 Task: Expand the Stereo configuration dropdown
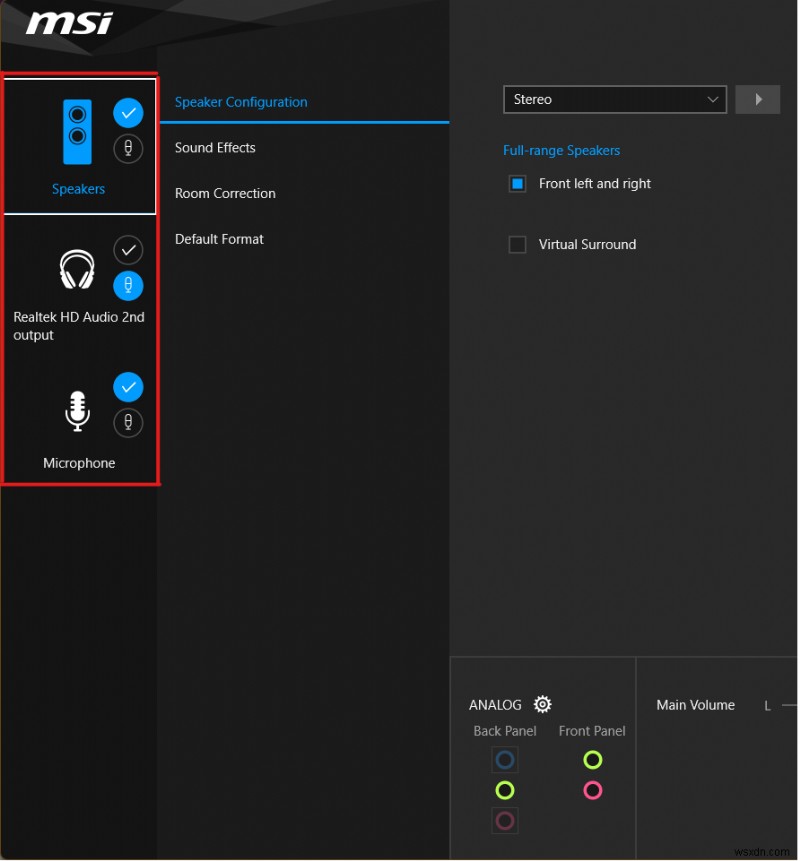pos(614,99)
